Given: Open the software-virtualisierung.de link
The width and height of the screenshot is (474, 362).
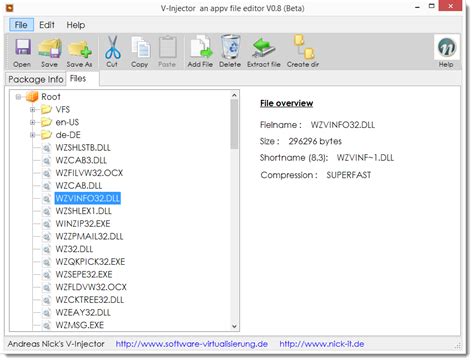Looking at the screenshot, I should coord(192,344).
